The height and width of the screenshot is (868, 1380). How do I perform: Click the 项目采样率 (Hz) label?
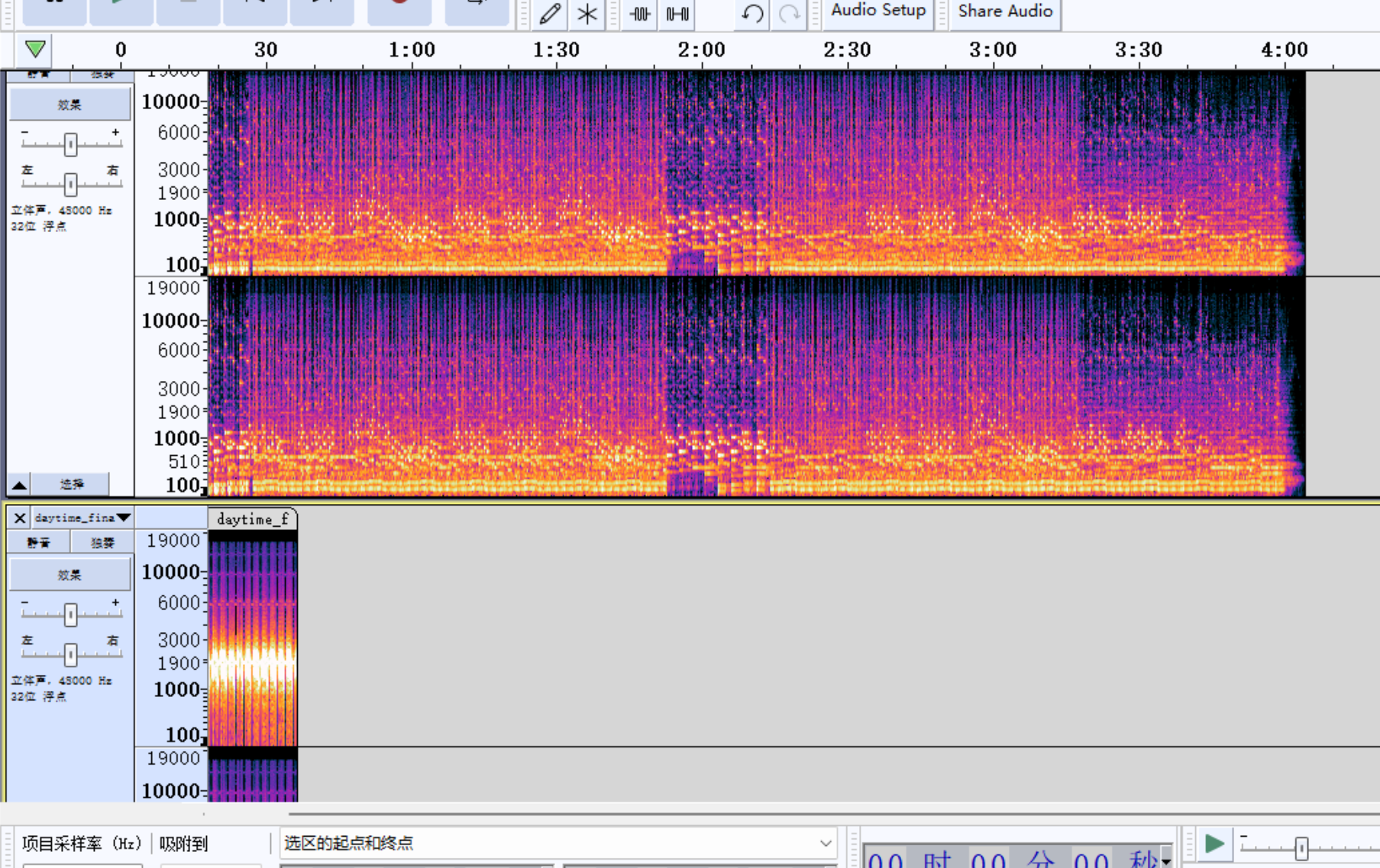82,844
